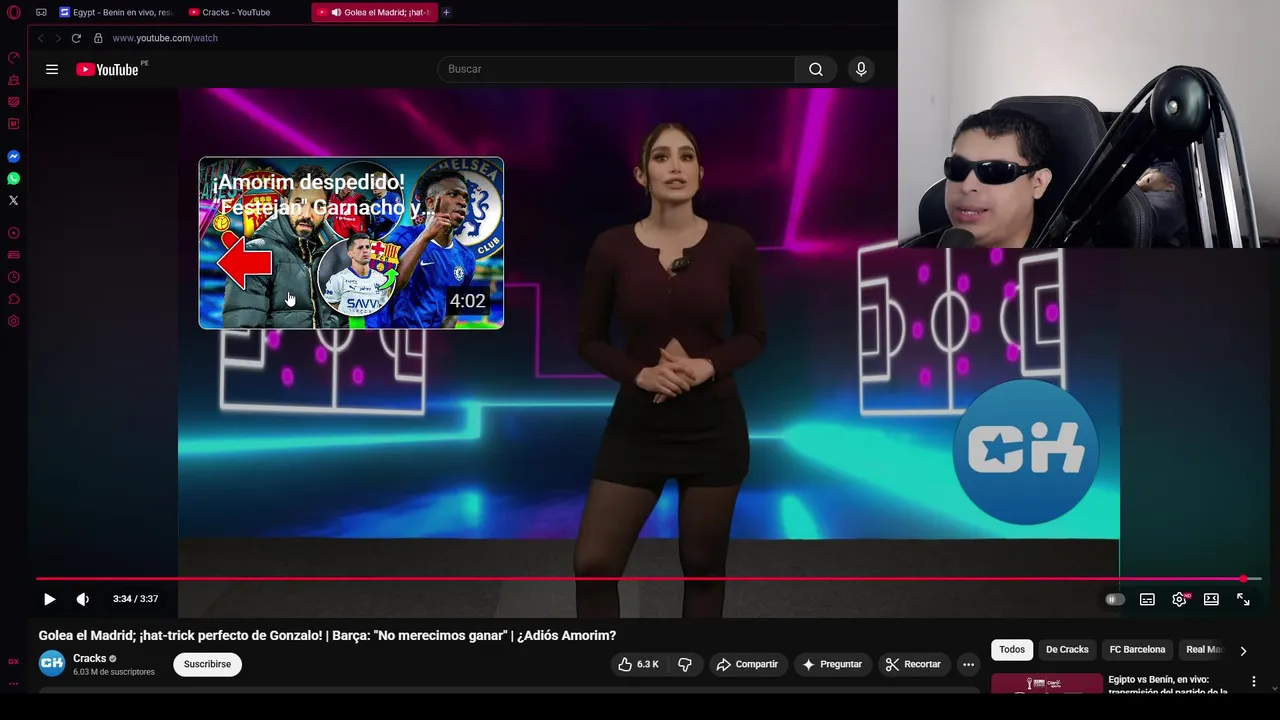Screen dimensions: 1280x720
Task: Open more actions three-dot menu
Action: pos(968,664)
